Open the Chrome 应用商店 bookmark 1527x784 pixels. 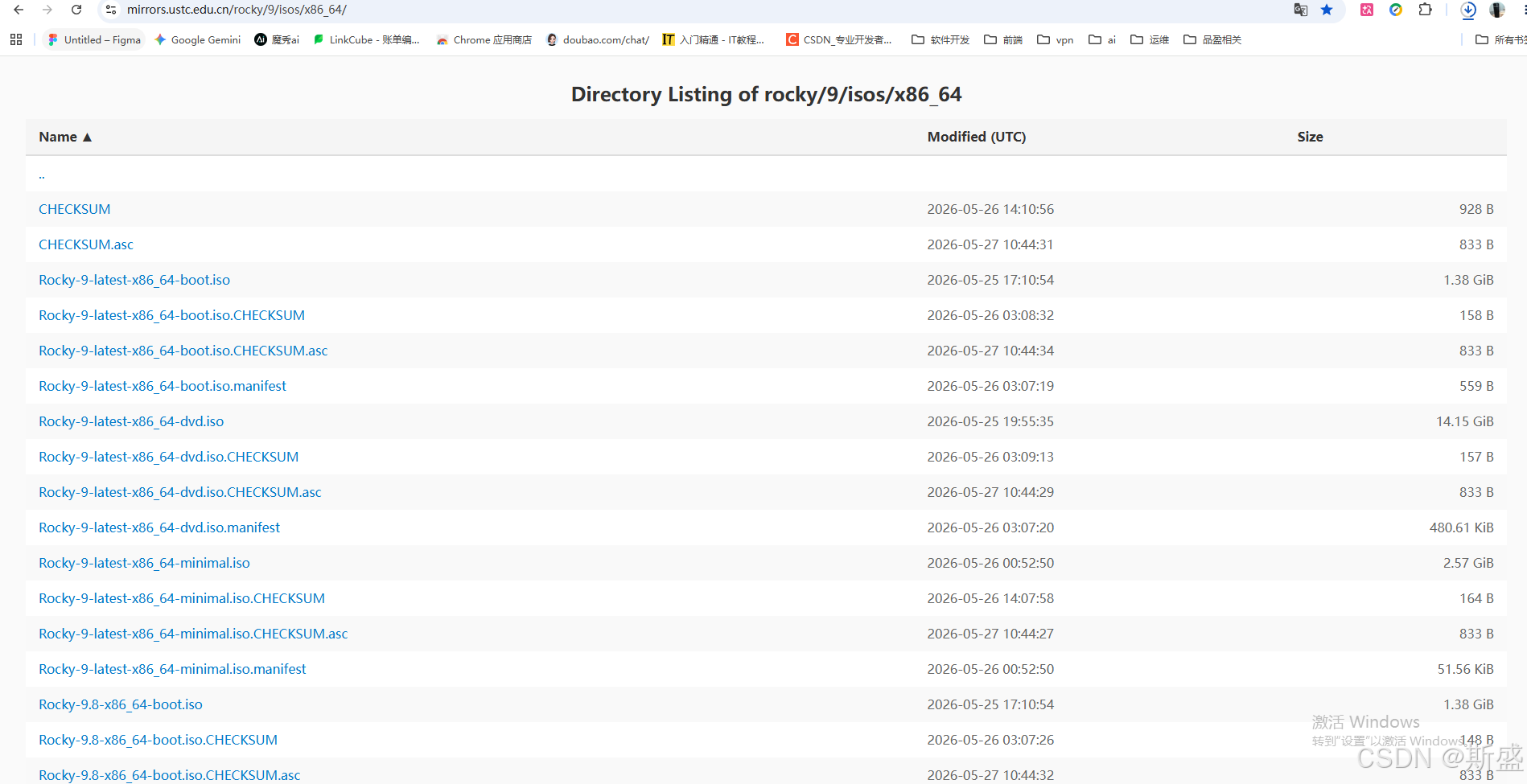[x=484, y=39]
